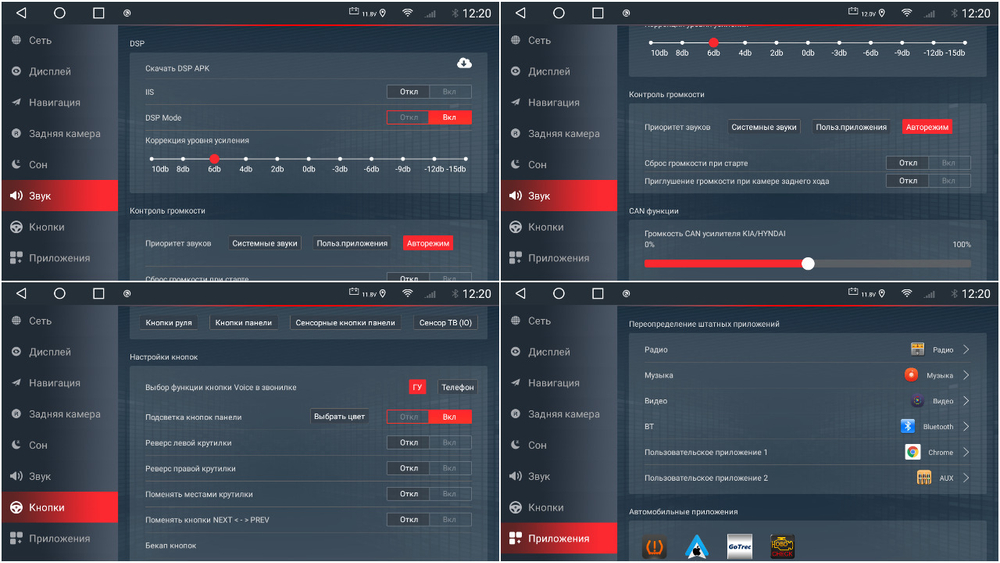Tap the Навигация arrow icon on the Приложения screen
The width and height of the screenshot is (1000, 563).
coord(515,383)
